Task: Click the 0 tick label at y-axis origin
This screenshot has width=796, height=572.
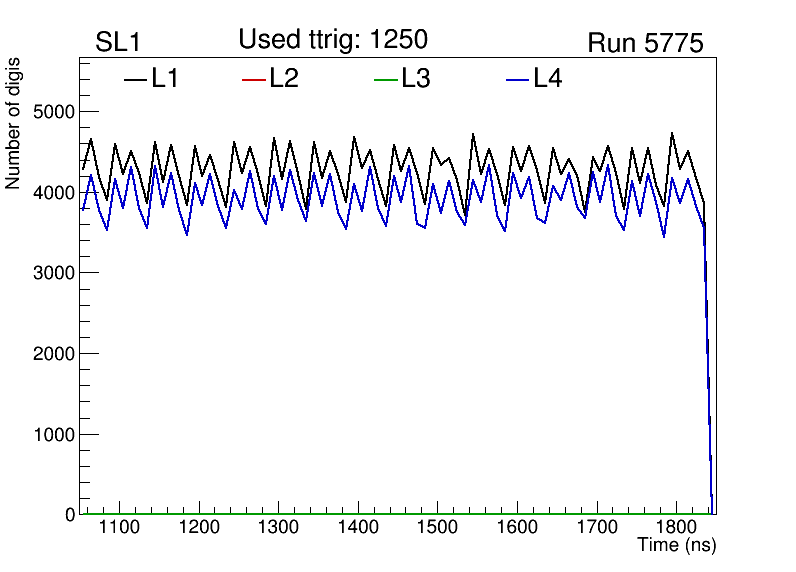Action: pos(70,515)
